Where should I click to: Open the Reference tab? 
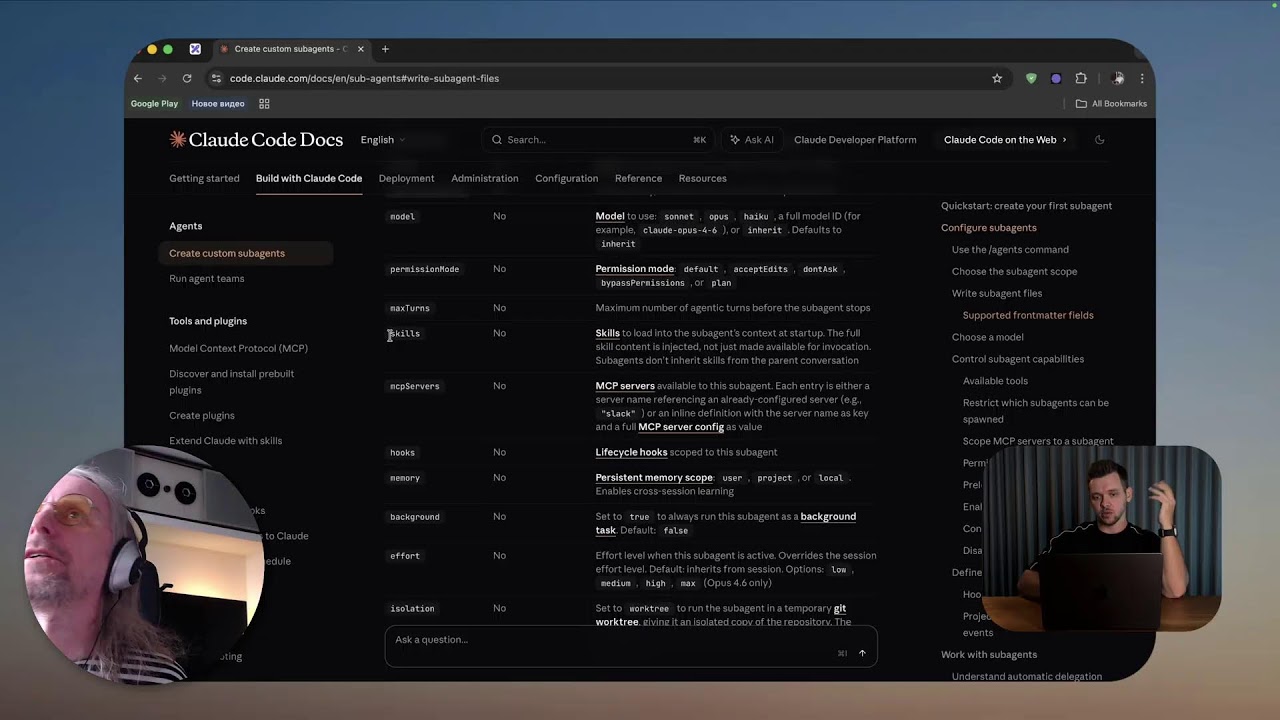pos(638,179)
